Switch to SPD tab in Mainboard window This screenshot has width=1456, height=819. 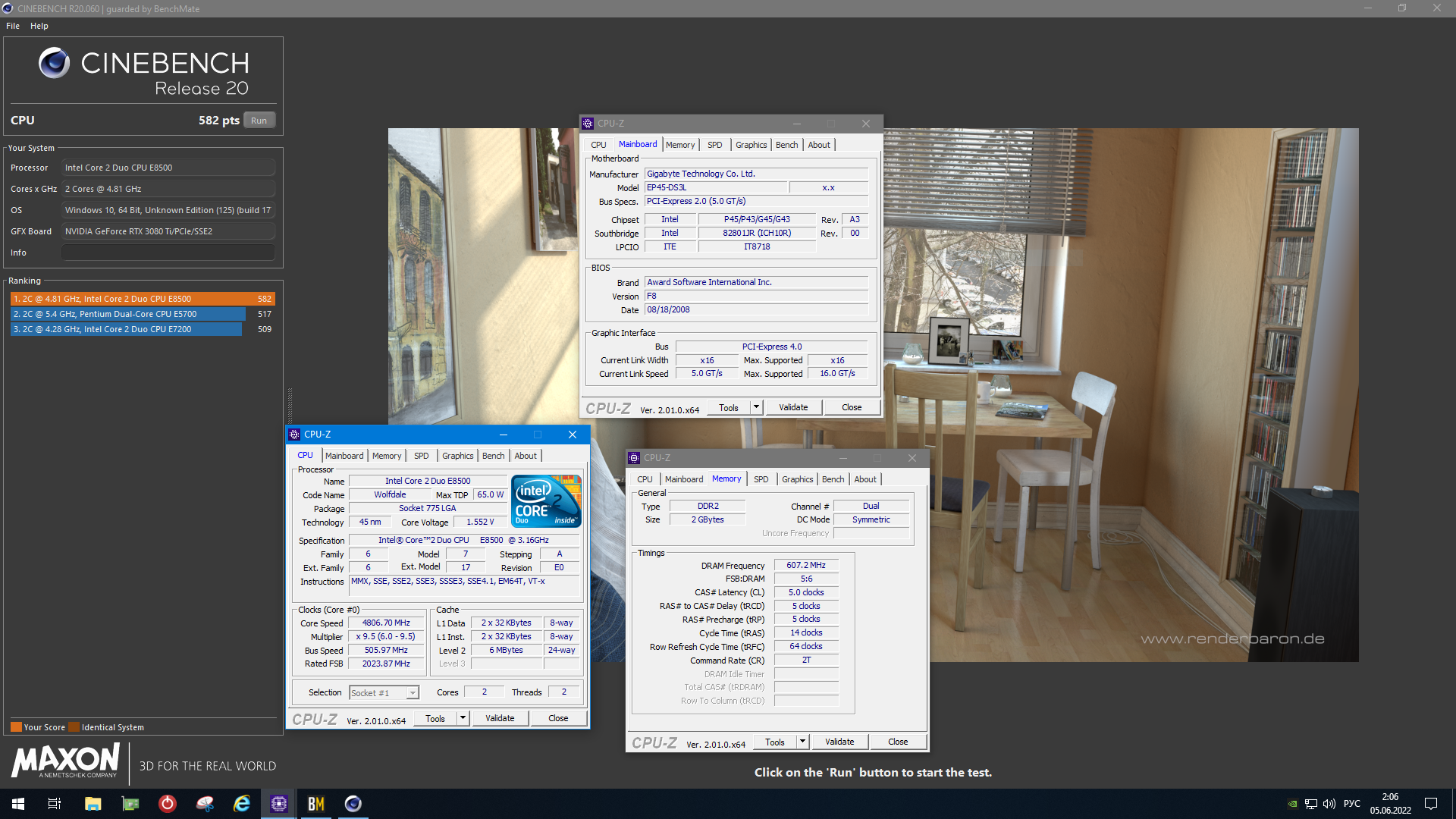pos(714,145)
